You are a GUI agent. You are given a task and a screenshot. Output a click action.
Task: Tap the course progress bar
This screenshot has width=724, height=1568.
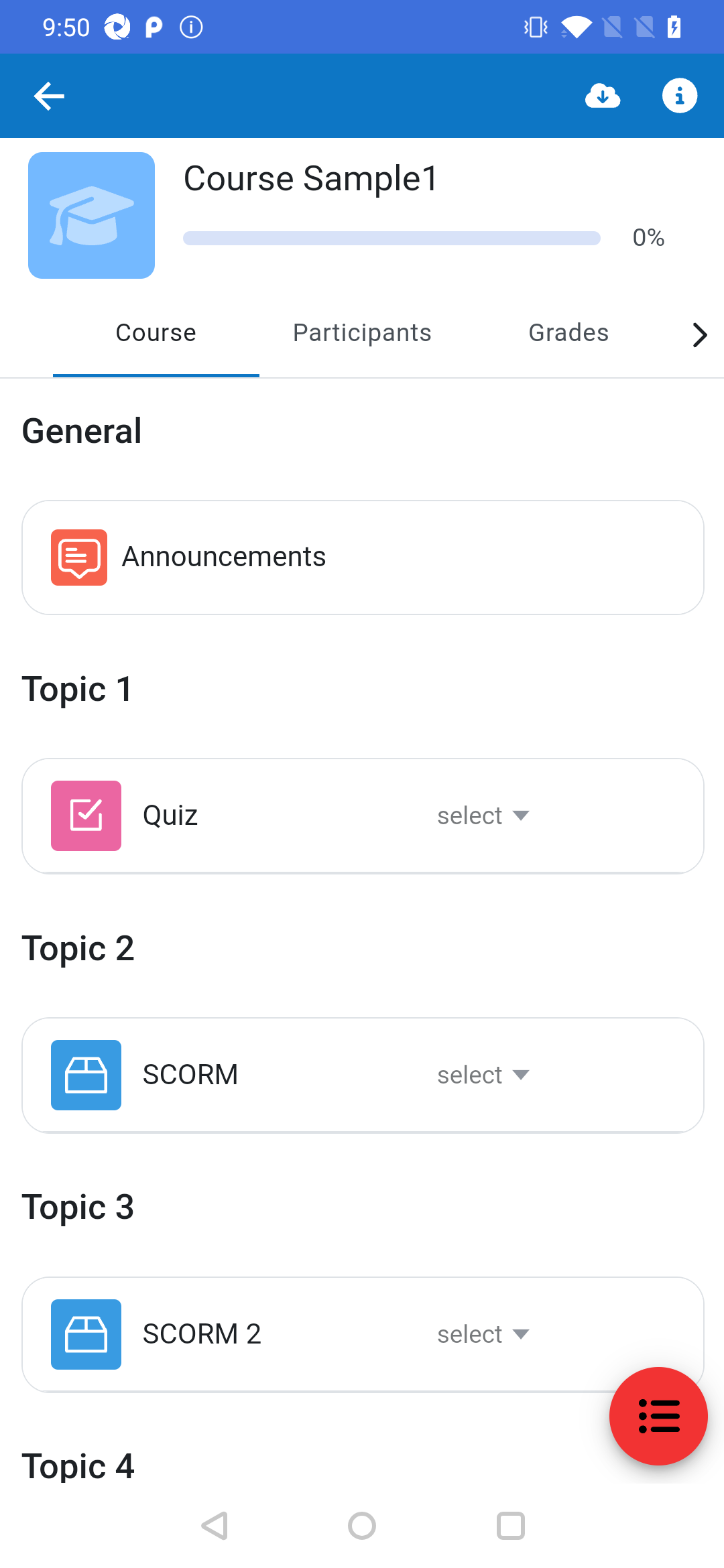point(391,238)
